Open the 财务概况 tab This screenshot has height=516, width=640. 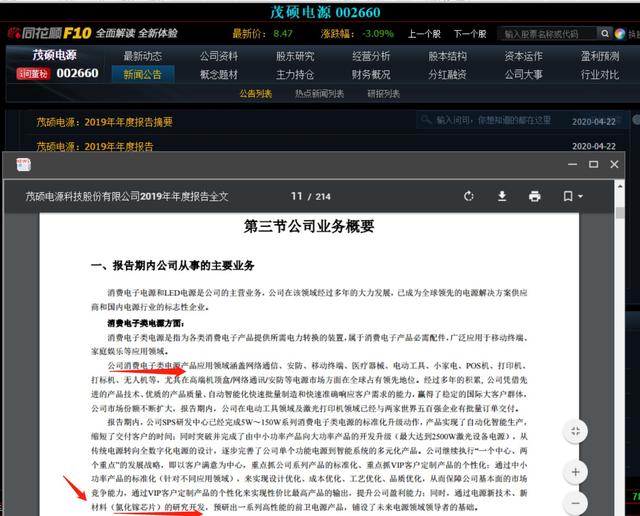point(371,74)
